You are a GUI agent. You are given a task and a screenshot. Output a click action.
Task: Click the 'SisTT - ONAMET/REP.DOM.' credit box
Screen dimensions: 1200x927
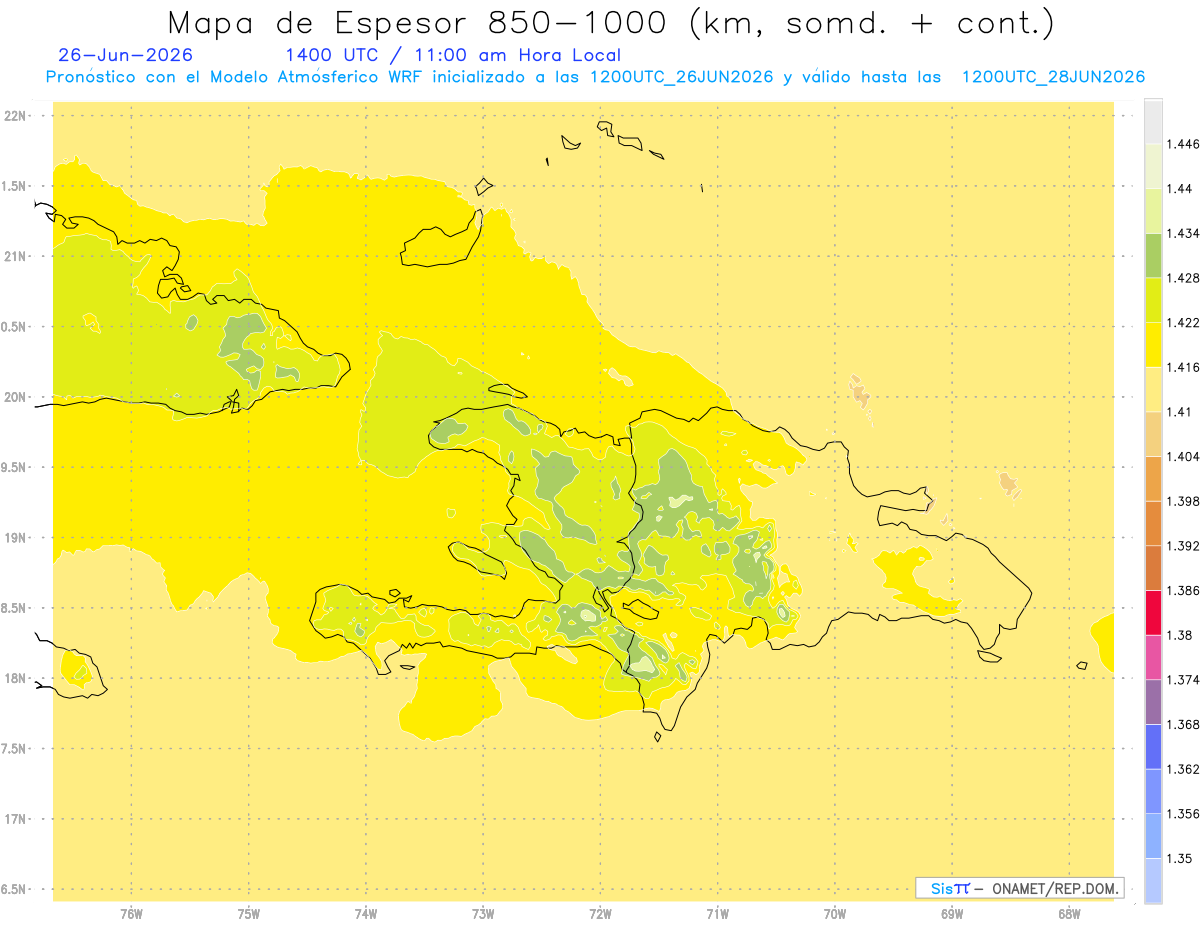coord(1020,888)
